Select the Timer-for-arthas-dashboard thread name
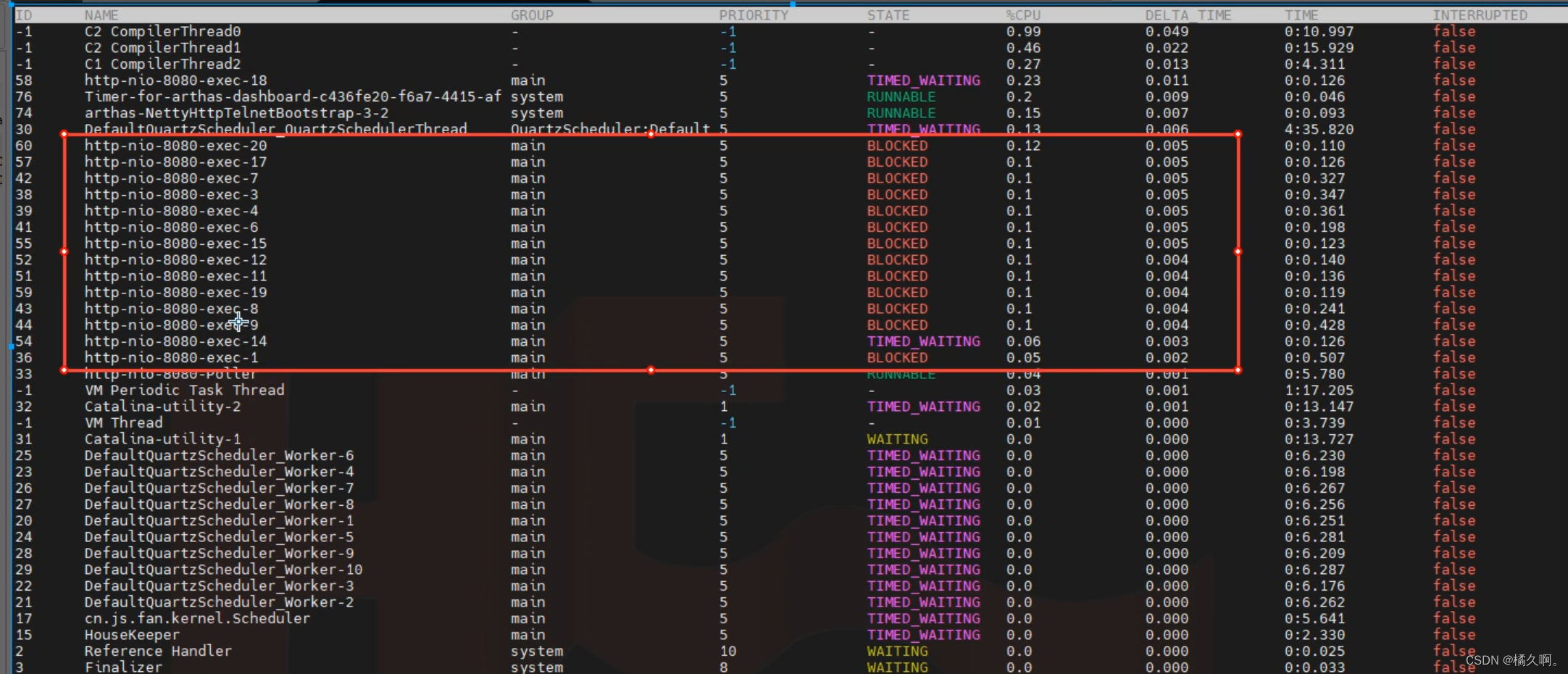Screen dimensions: 1568x674 [x=293, y=97]
